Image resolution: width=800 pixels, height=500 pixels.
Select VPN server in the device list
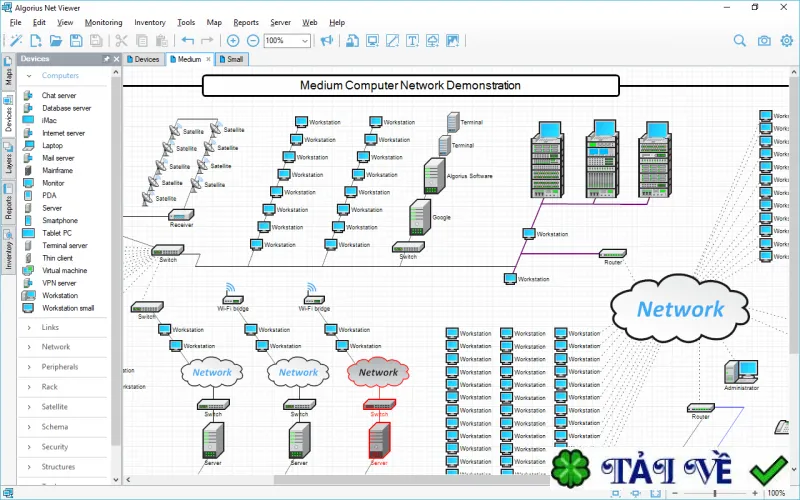(x=59, y=283)
